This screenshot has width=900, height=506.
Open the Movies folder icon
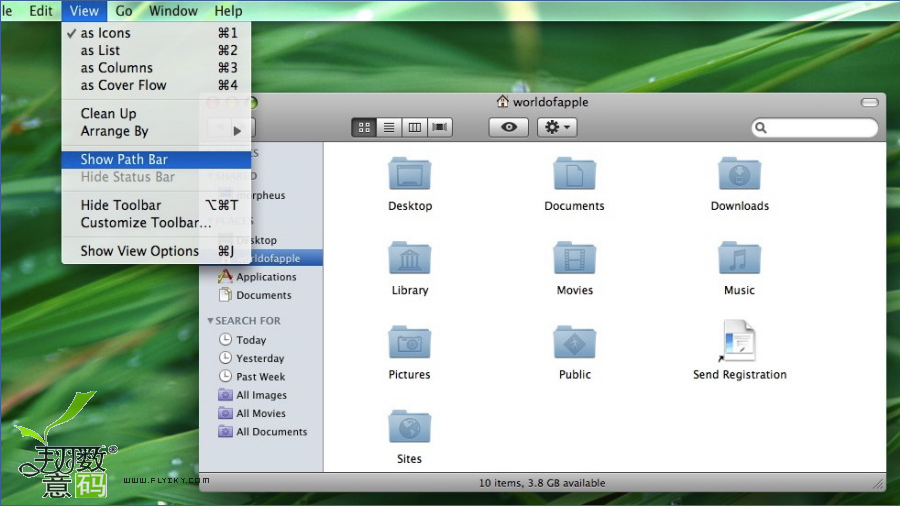tap(575, 258)
